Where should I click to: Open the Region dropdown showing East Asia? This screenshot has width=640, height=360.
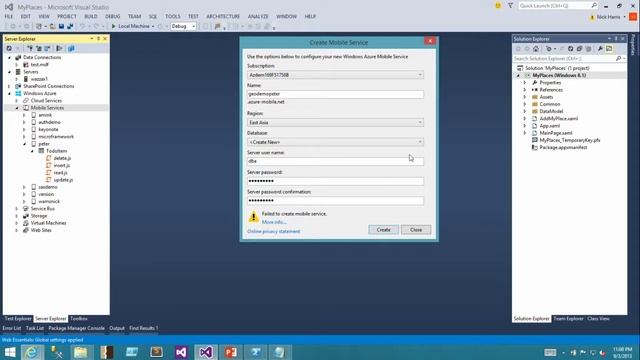[x=335, y=122]
